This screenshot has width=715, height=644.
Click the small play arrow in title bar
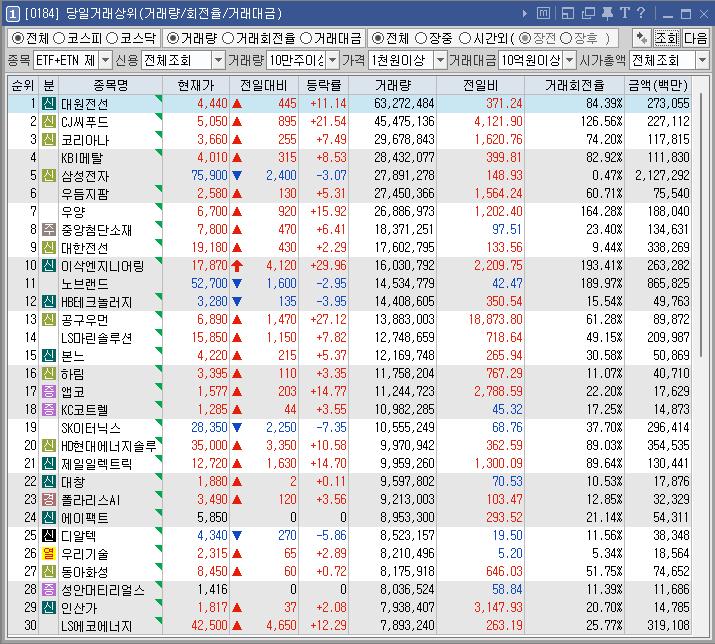(x=524, y=14)
